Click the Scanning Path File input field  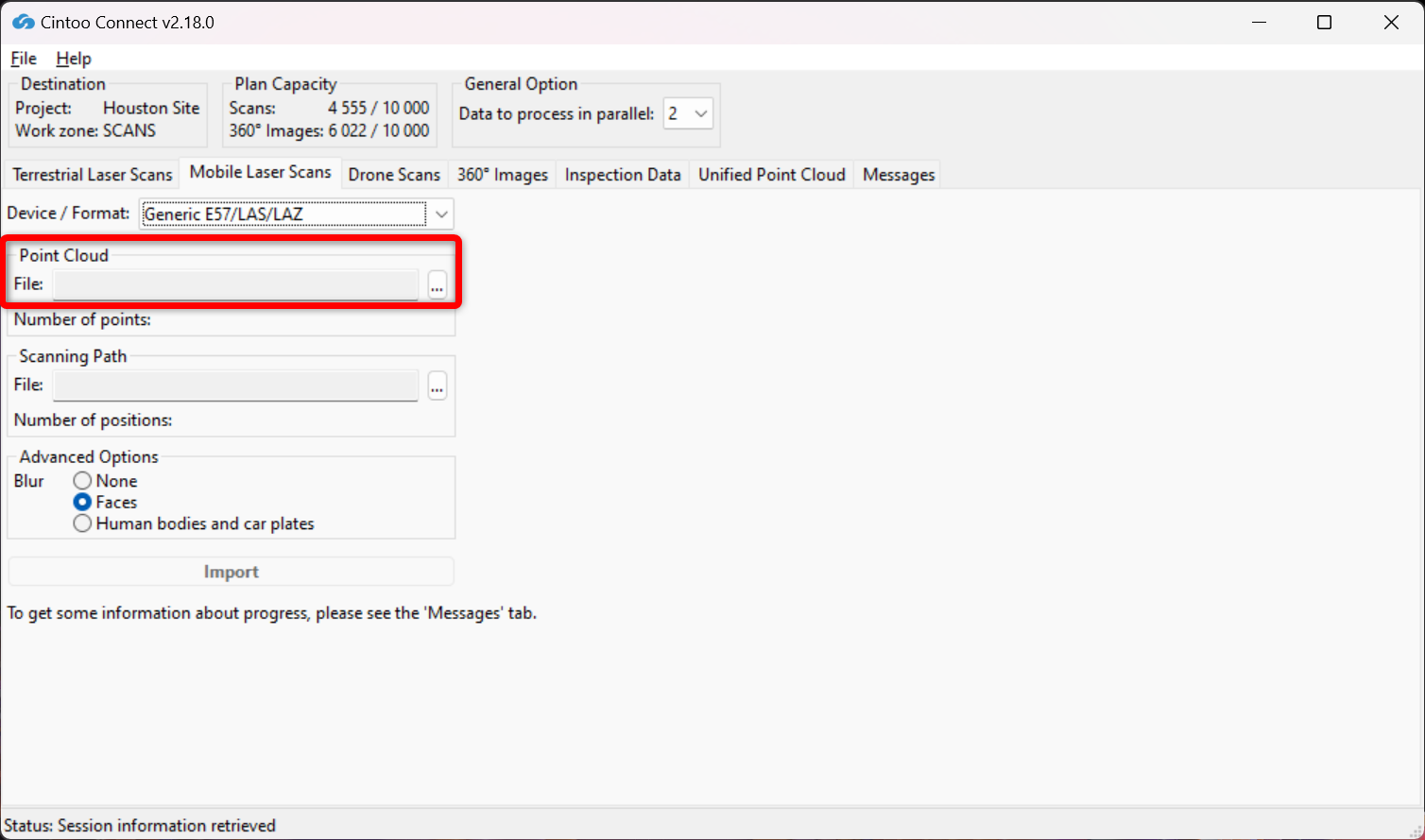point(235,386)
